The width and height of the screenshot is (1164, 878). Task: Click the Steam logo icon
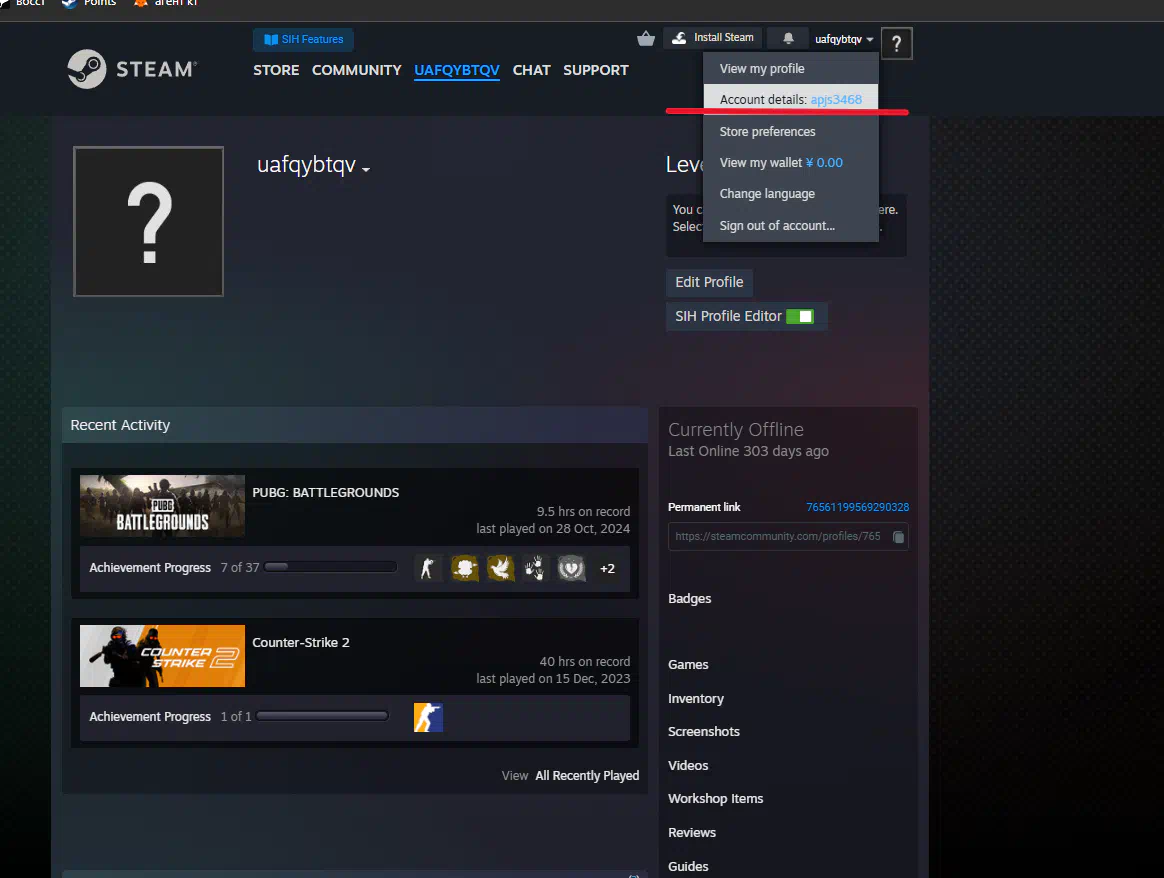click(87, 69)
